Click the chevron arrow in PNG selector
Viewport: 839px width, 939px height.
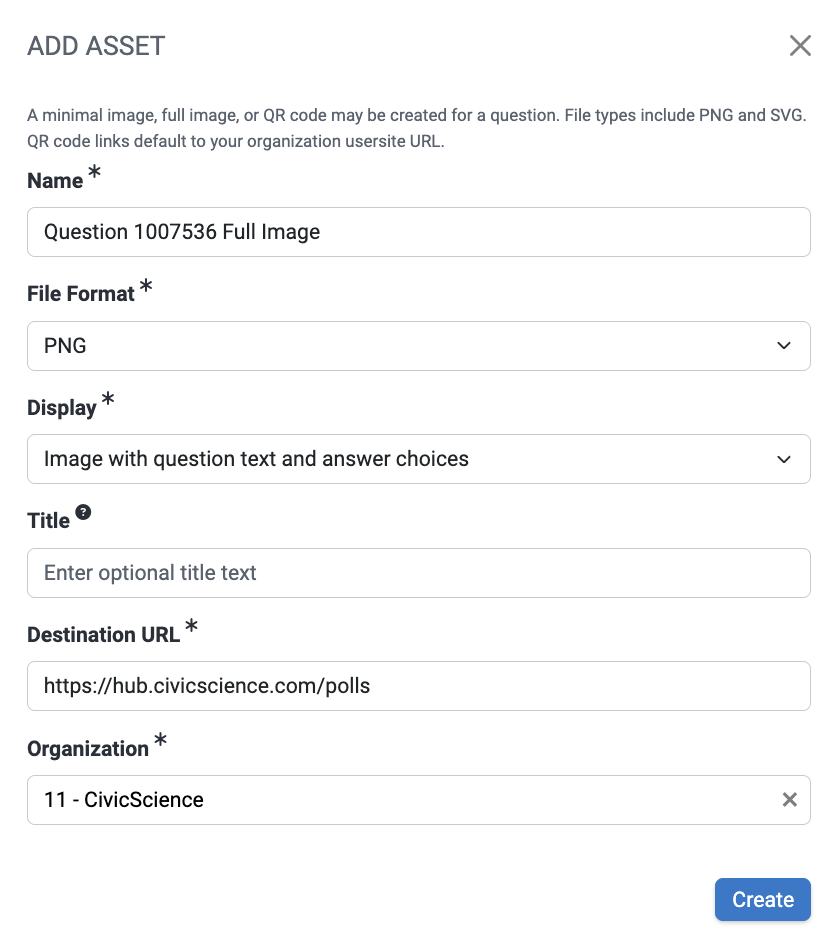783,346
